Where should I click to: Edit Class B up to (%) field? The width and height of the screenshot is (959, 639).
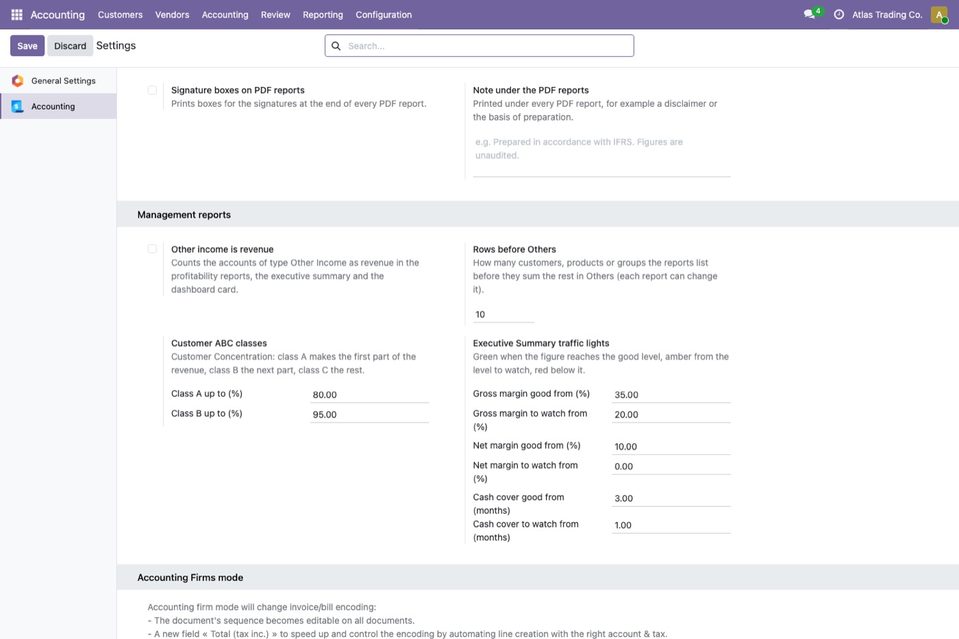pos(369,414)
